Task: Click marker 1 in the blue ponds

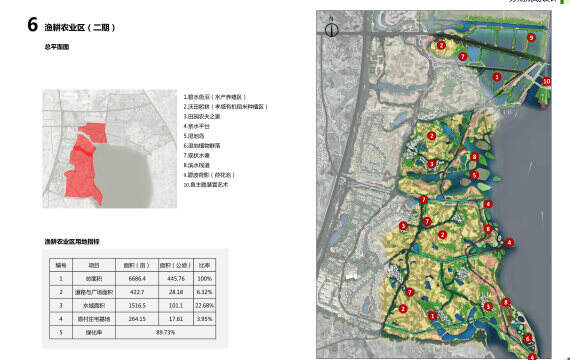Action: click(497, 77)
